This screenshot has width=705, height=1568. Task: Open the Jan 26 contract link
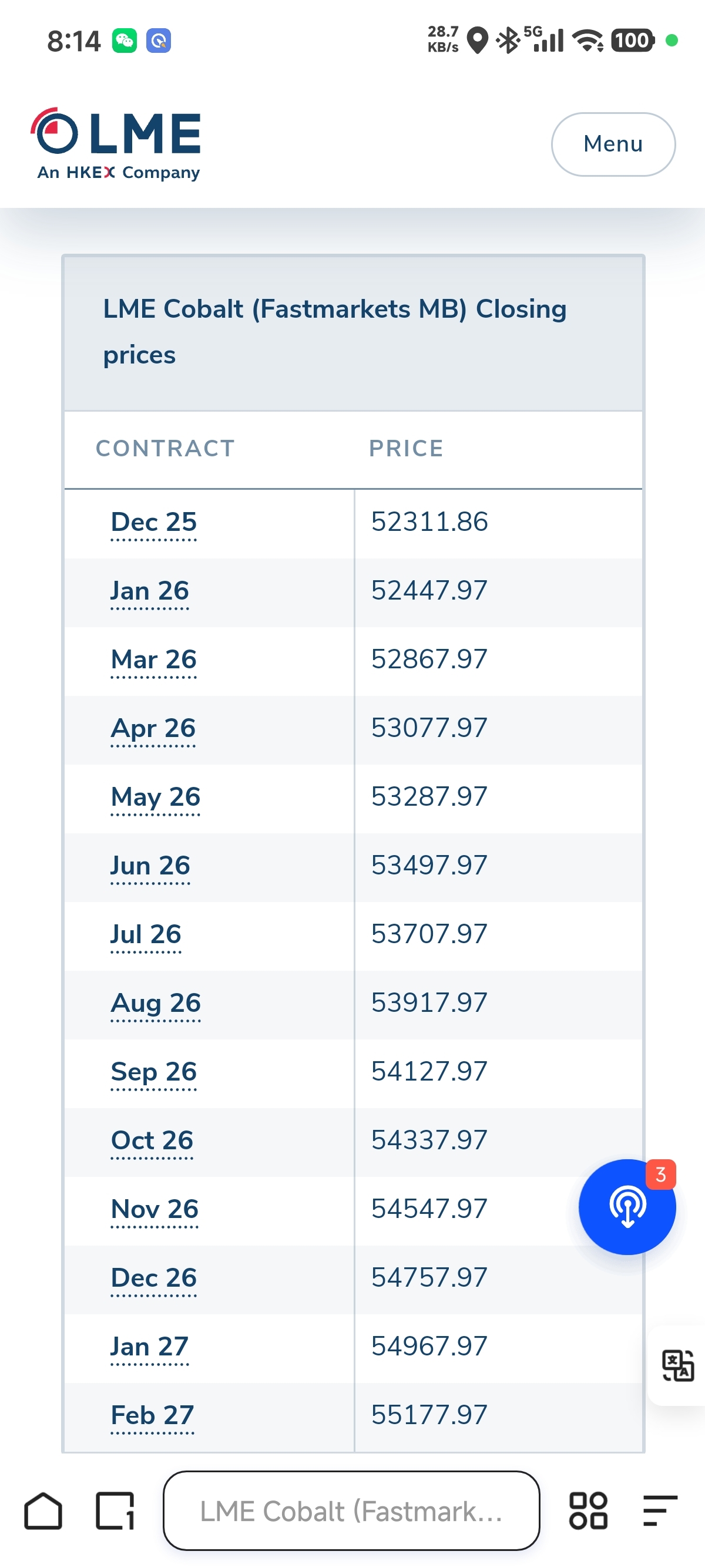click(x=150, y=591)
